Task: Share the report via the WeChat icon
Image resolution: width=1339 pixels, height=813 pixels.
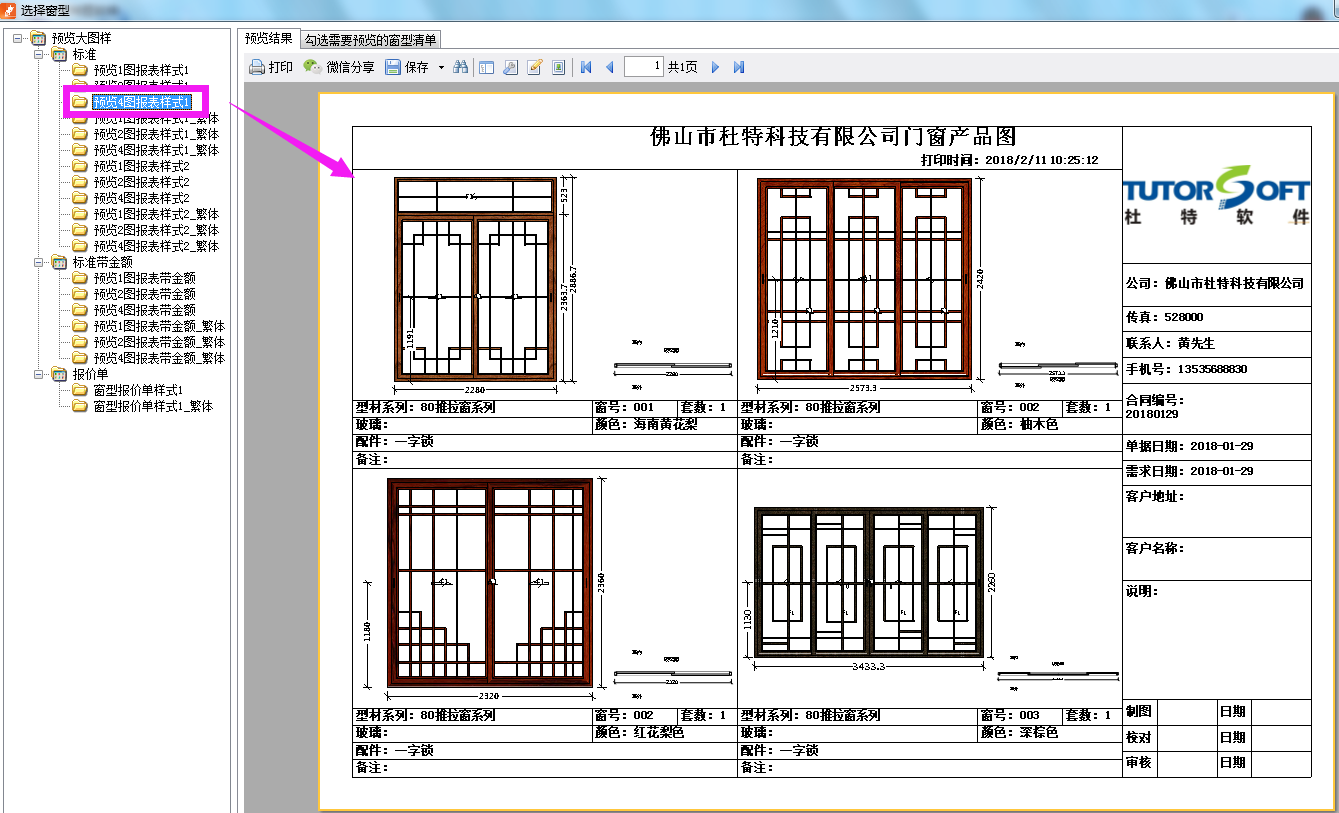Action: pyautogui.click(x=312, y=67)
